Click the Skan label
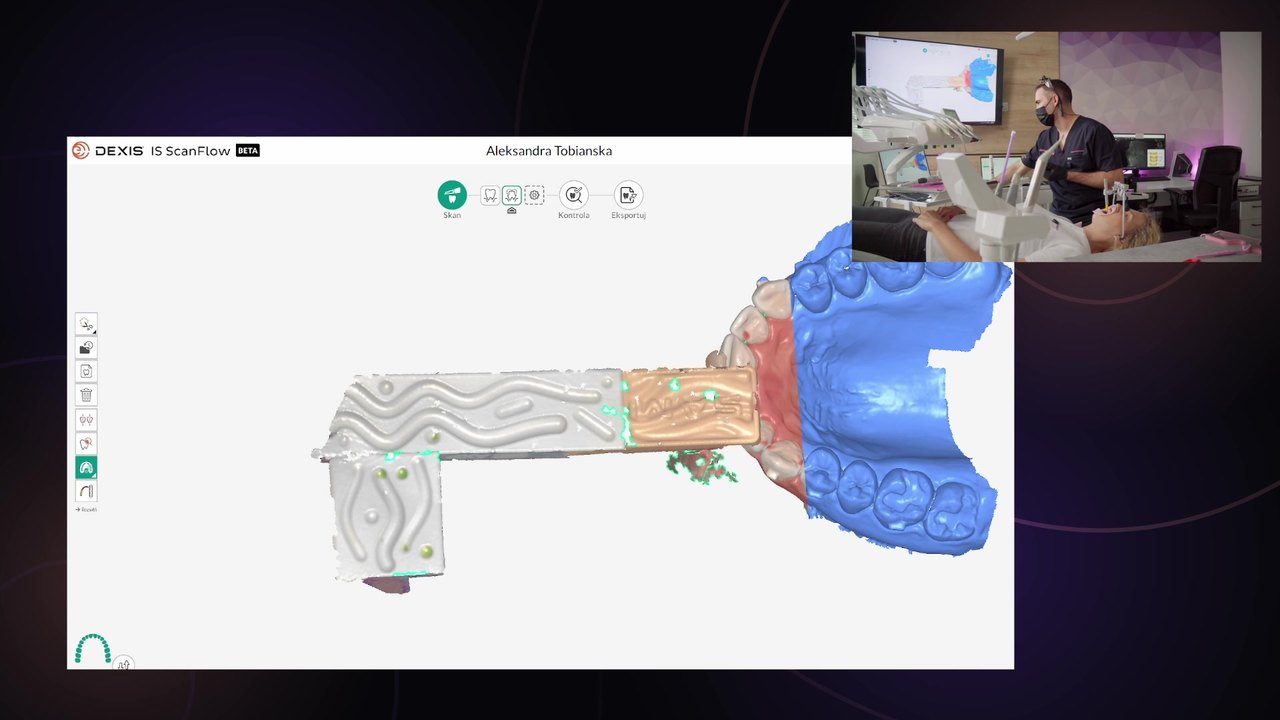The image size is (1280, 720). coord(452,215)
